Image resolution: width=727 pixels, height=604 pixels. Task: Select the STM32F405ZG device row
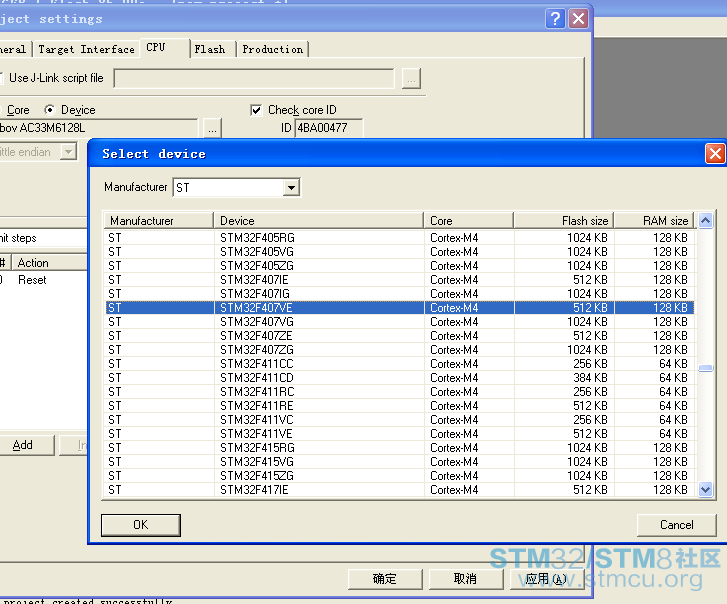click(x=400, y=266)
